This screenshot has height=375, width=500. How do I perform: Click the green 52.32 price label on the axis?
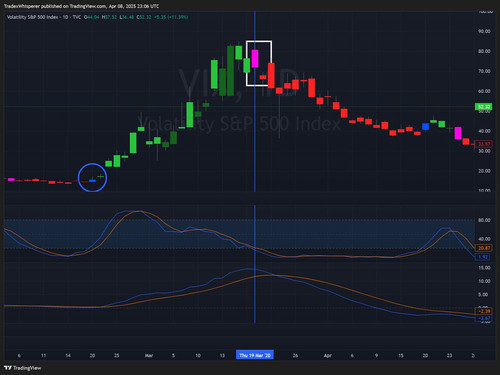click(x=483, y=107)
